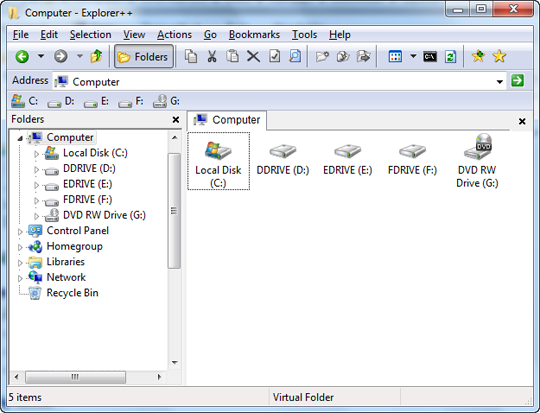Collapse the Computer tree node
540x413 pixels.
[20, 138]
